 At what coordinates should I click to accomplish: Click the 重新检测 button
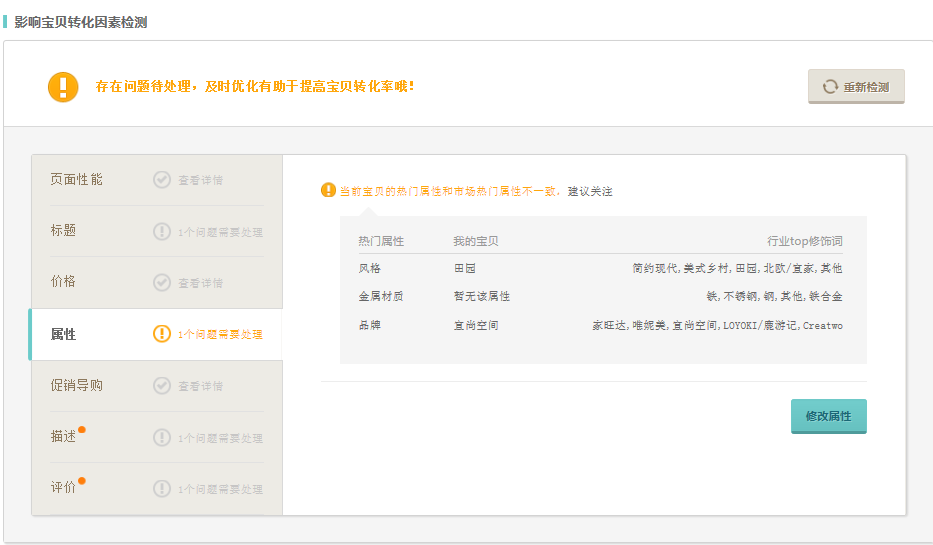(x=856, y=87)
